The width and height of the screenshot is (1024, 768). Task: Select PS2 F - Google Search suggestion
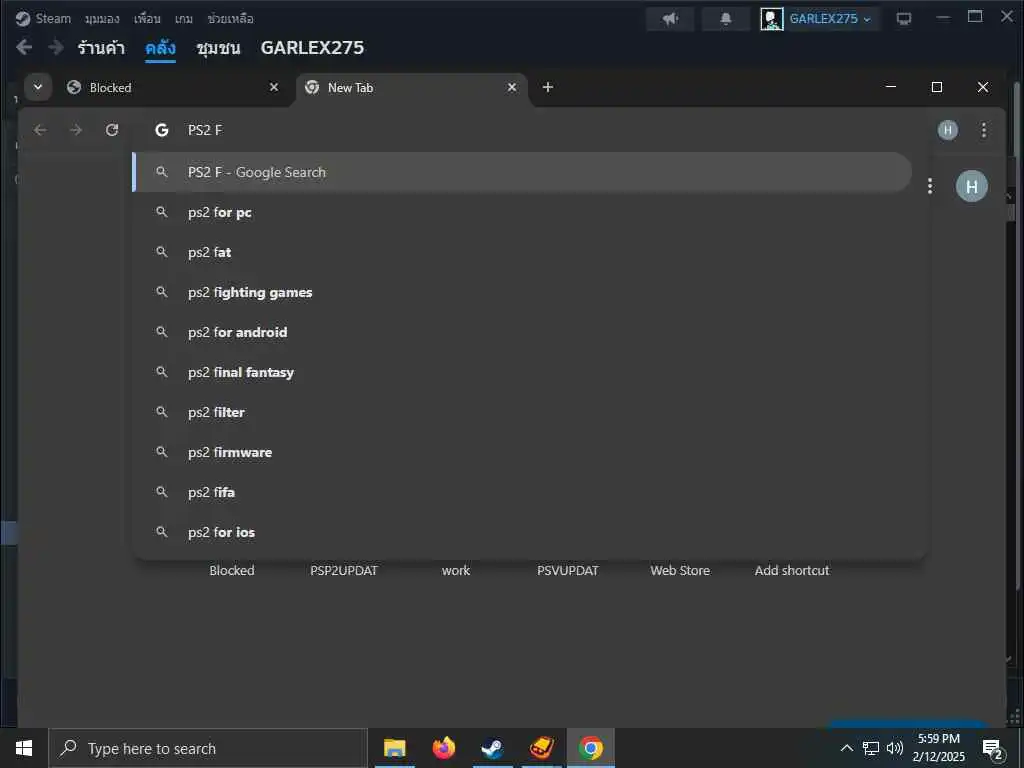(522, 172)
